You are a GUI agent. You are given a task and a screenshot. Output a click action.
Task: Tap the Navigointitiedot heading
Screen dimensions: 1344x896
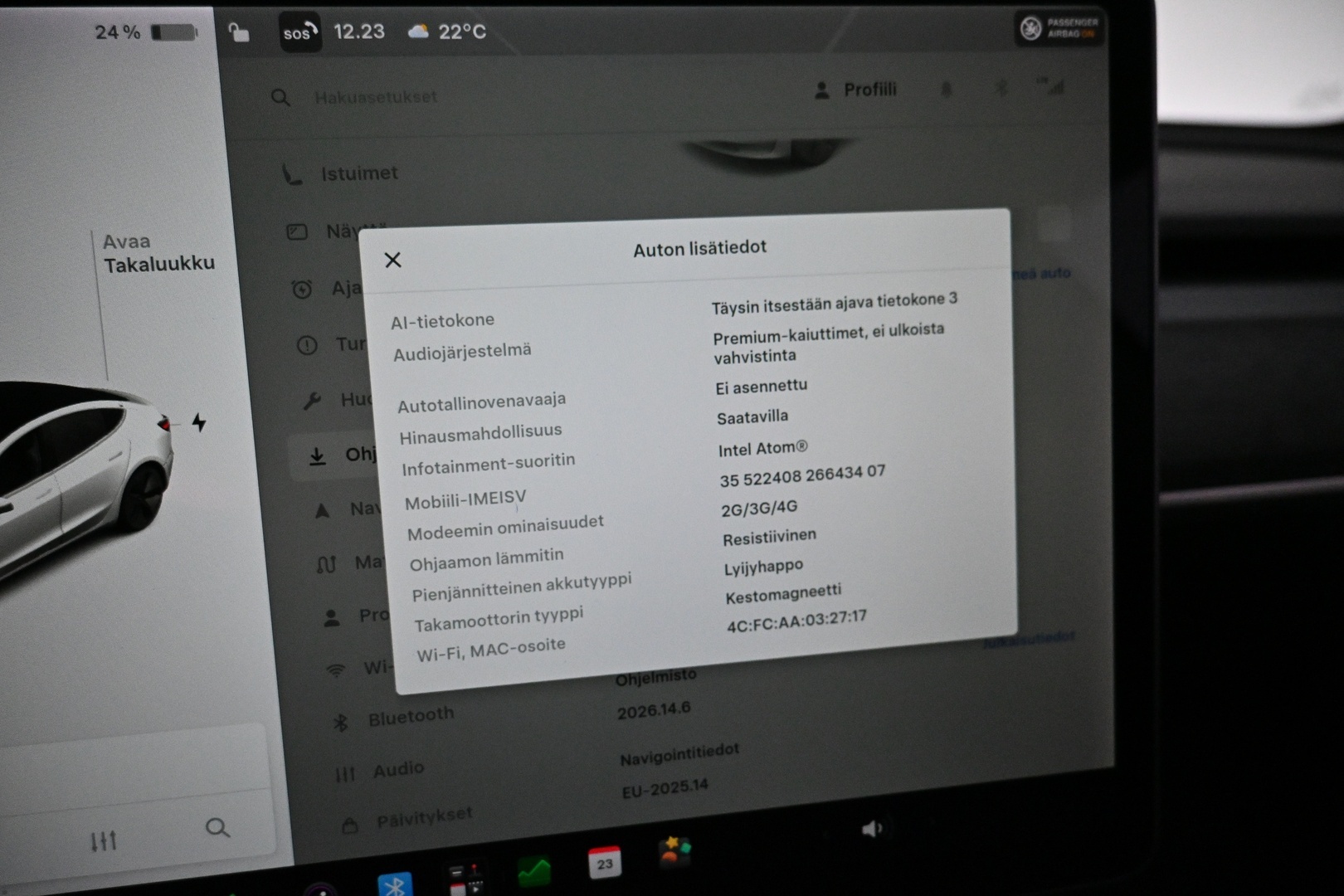[679, 754]
